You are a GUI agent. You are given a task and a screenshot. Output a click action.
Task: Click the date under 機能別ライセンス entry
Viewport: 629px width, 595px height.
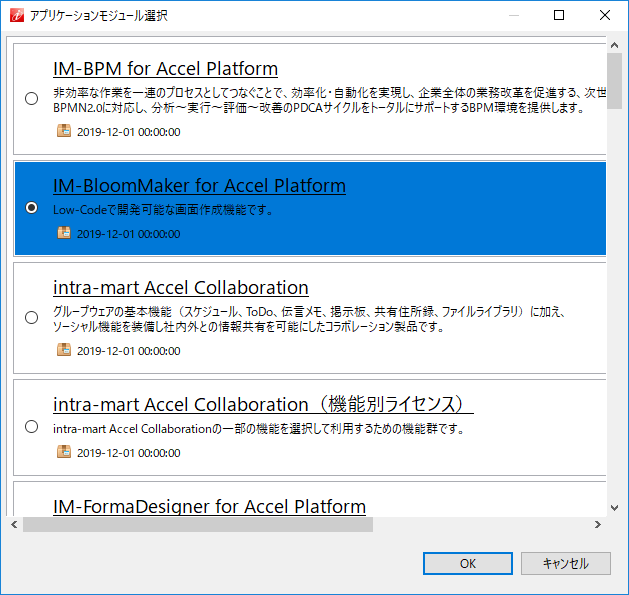128,453
